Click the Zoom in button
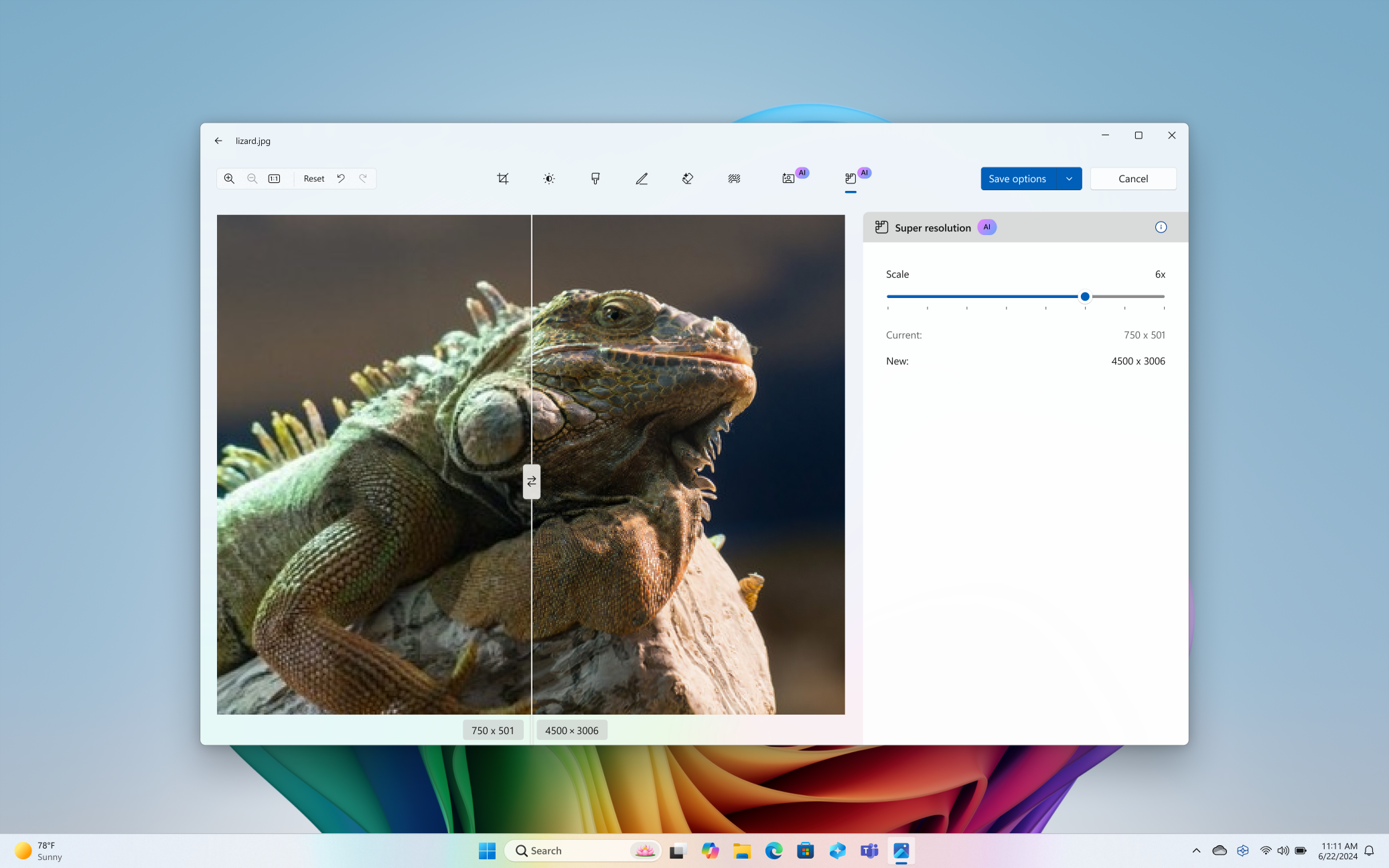The image size is (1389, 868). [229, 178]
